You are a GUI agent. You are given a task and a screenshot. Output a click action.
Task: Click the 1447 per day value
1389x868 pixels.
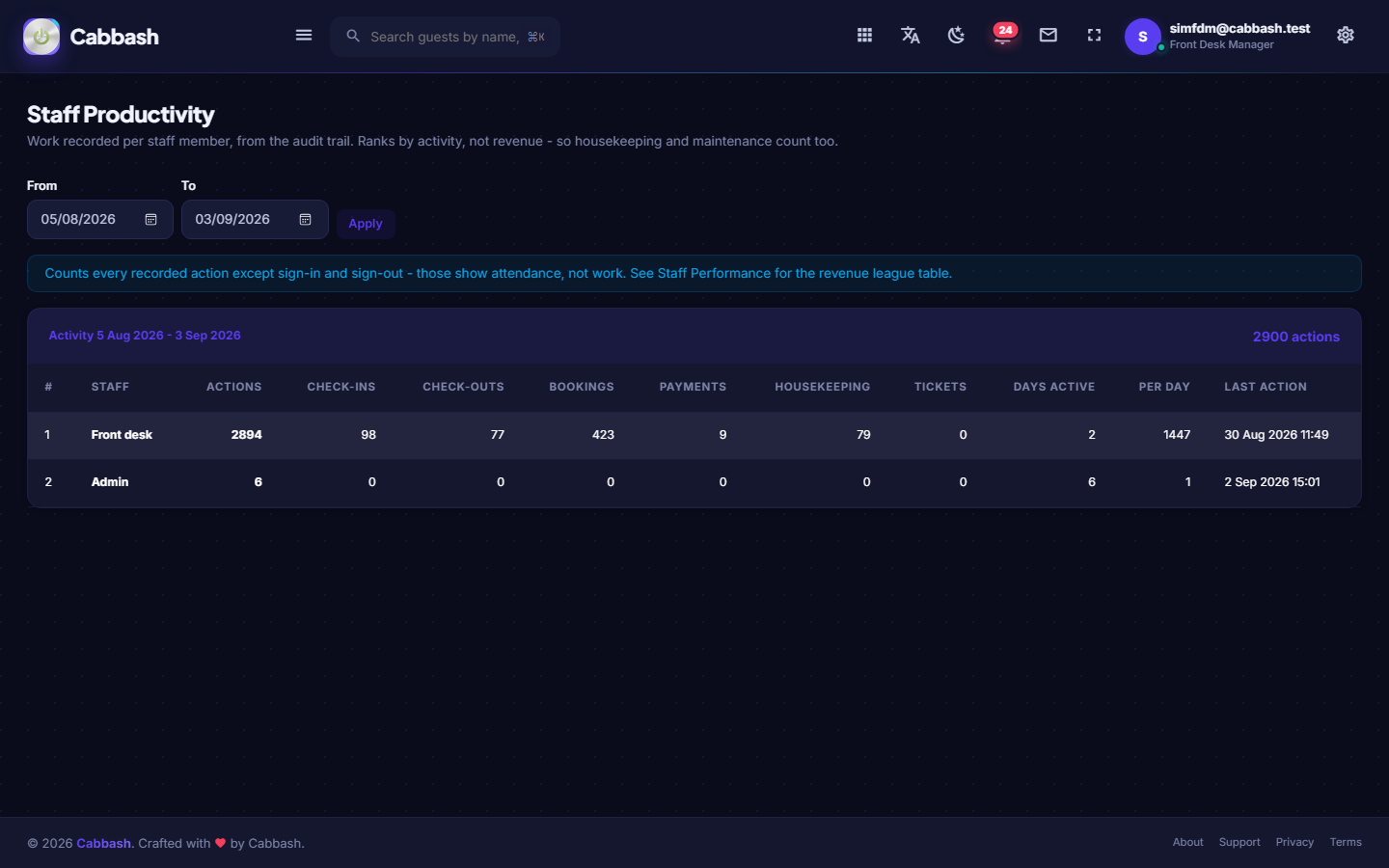point(1177,435)
